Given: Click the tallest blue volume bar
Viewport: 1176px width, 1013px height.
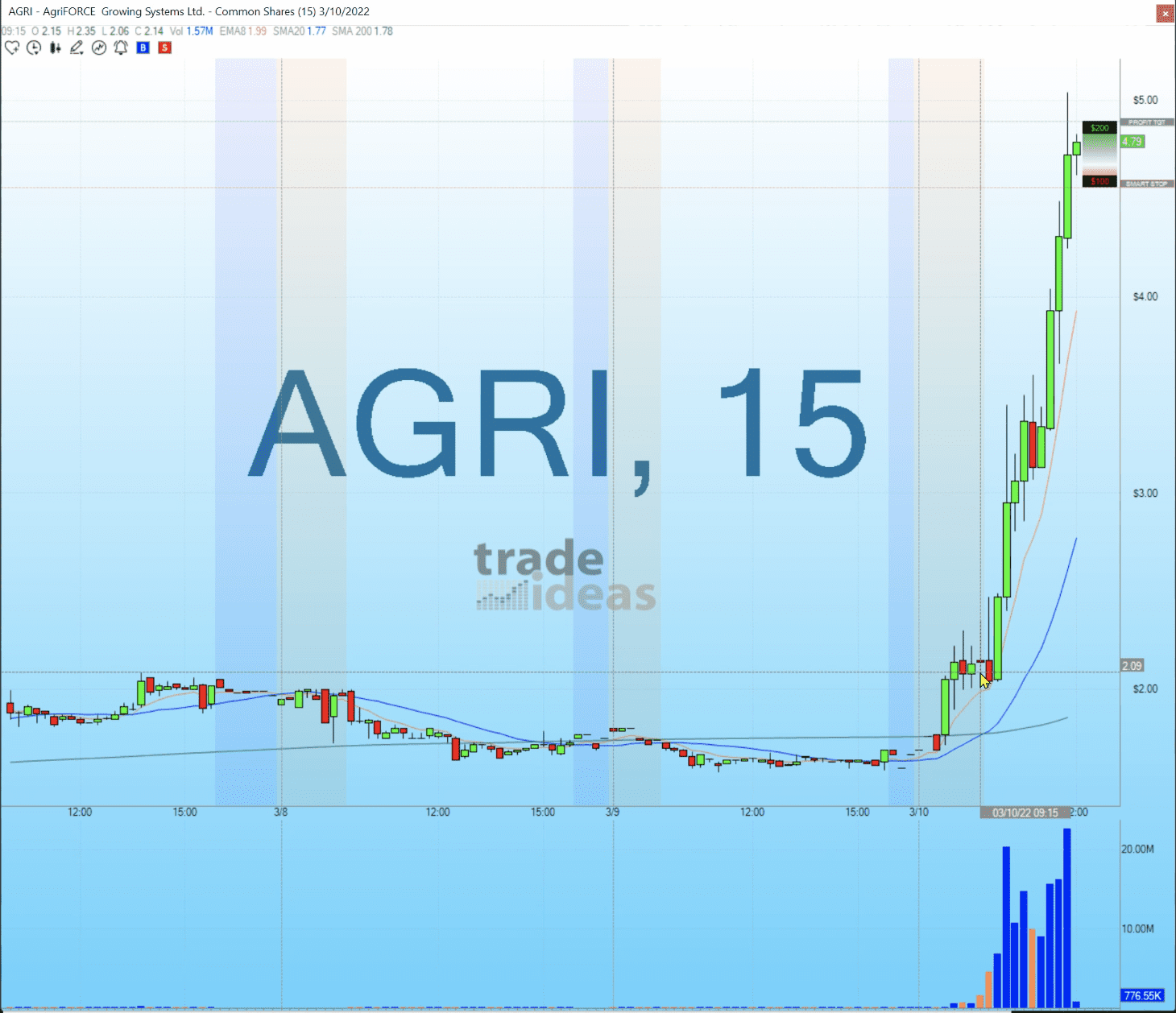Looking at the screenshot, I should click(1067, 918).
